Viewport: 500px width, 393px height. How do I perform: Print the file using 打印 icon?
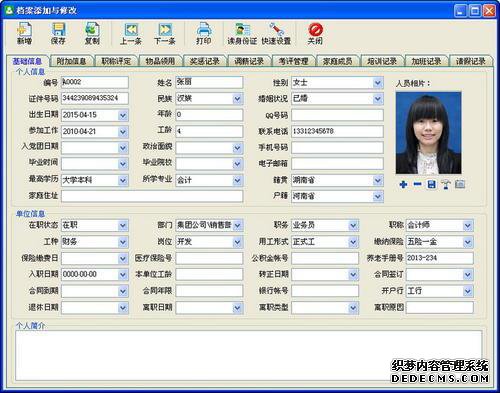coord(203,33)
